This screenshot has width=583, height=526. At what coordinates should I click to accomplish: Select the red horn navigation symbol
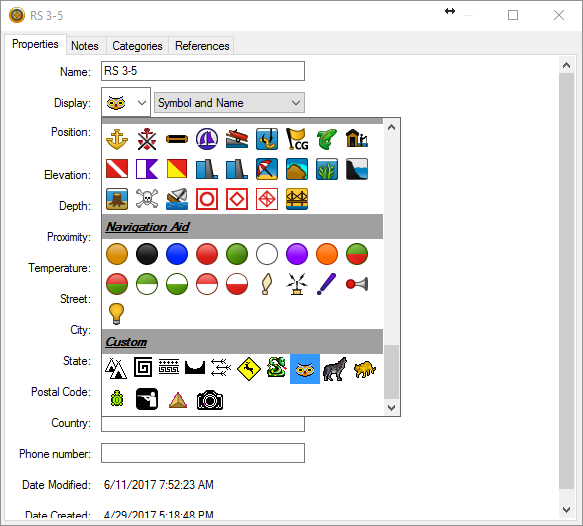pyautogui.click(x=357, y=284)
